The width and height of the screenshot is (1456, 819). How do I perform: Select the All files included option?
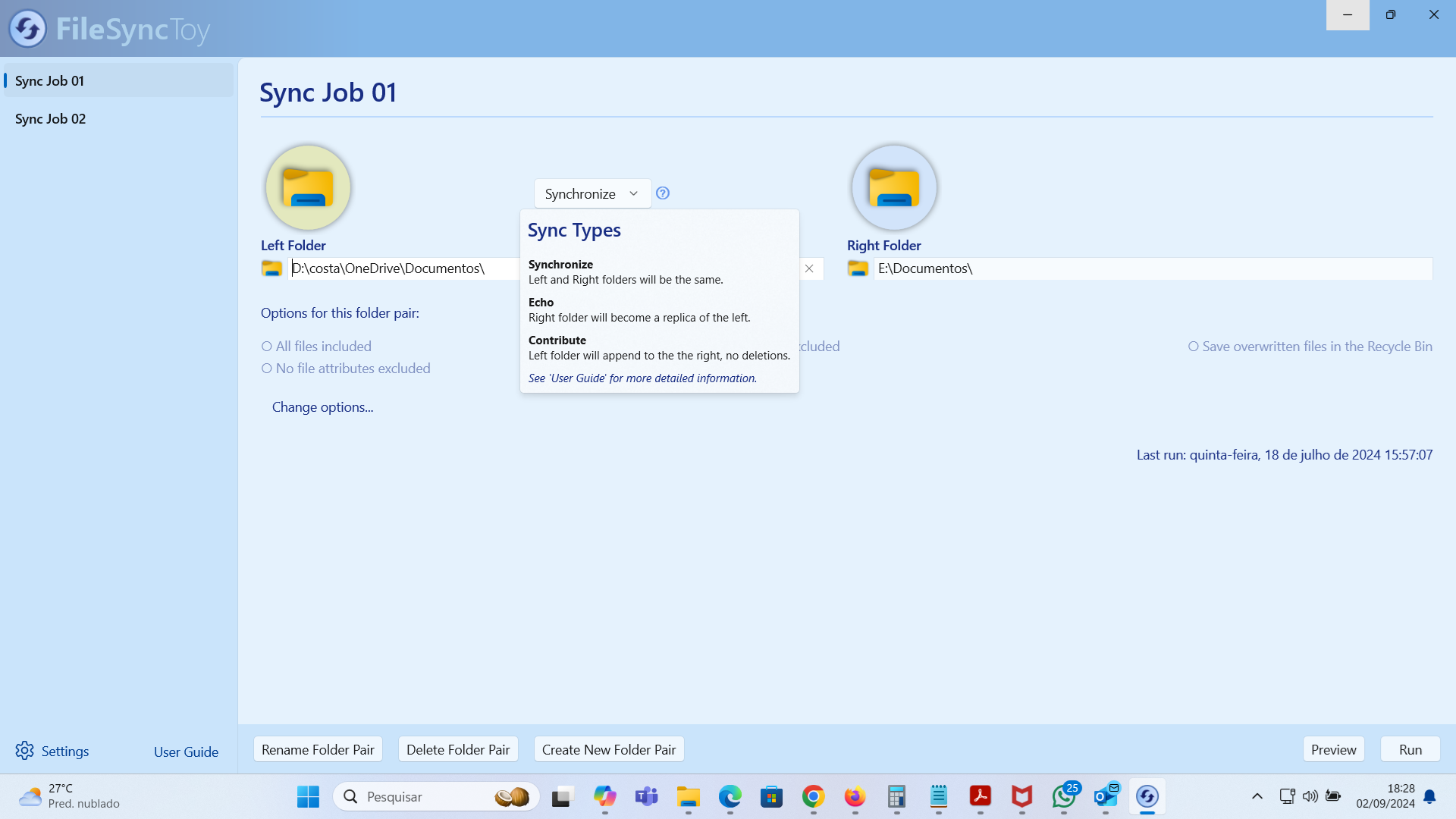pos(267,347)
